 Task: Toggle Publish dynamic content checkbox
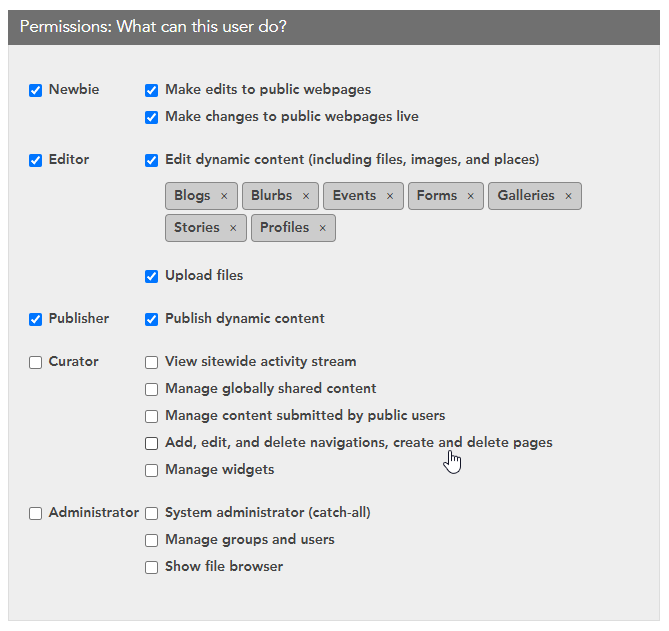[x=151, y=320]
